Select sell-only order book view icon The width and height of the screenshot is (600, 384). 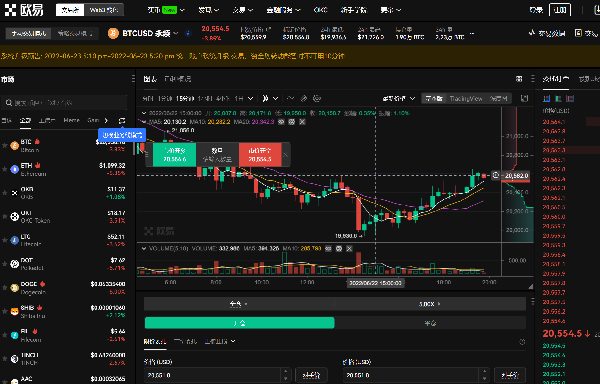(x=570, y=99)
